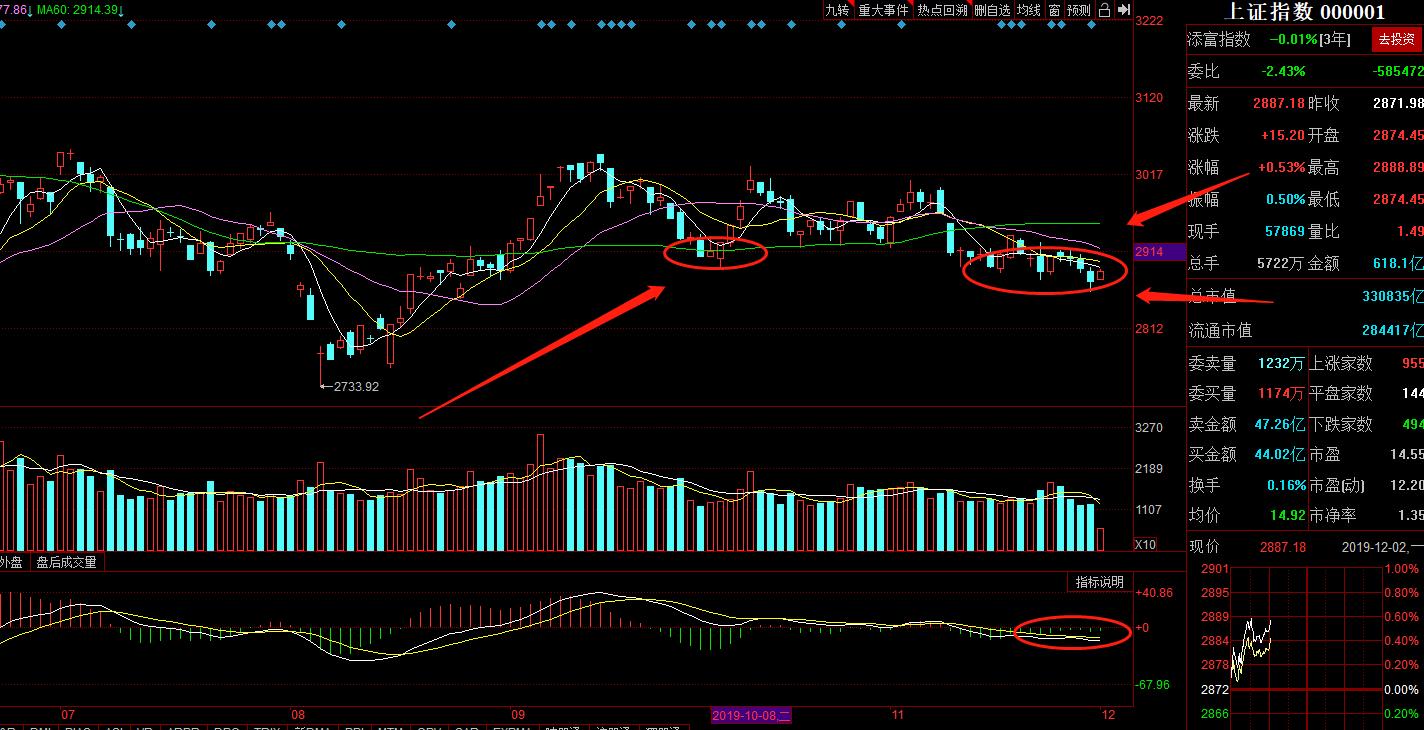Click the 最高 value 2888.89

pos(1398,167)
